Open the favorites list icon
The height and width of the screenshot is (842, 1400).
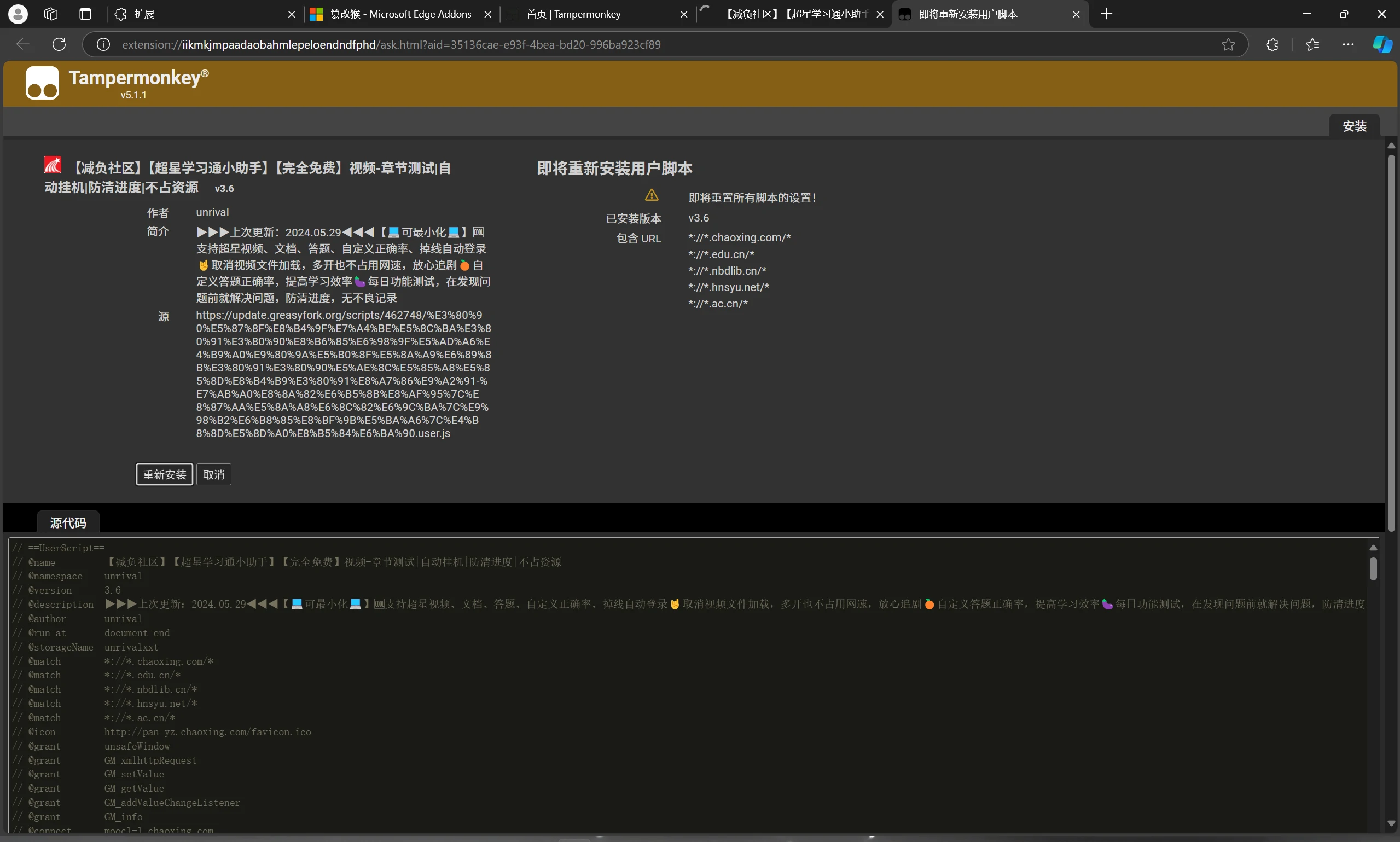point(1312,44)
